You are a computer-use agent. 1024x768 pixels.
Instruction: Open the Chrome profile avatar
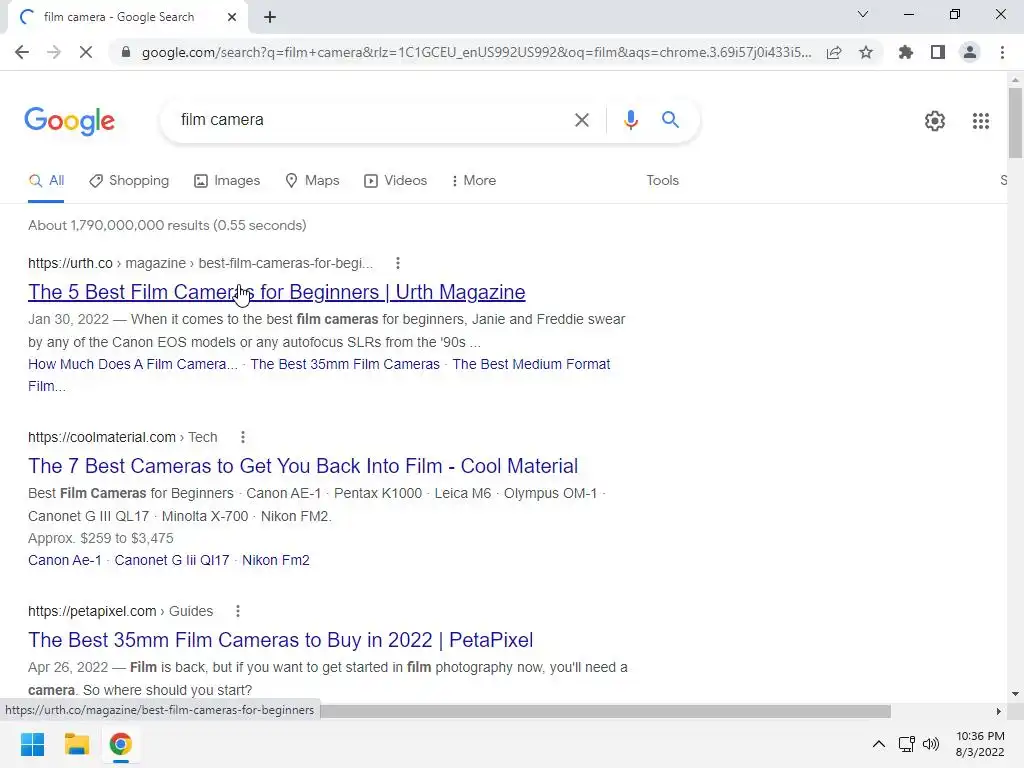970,52
